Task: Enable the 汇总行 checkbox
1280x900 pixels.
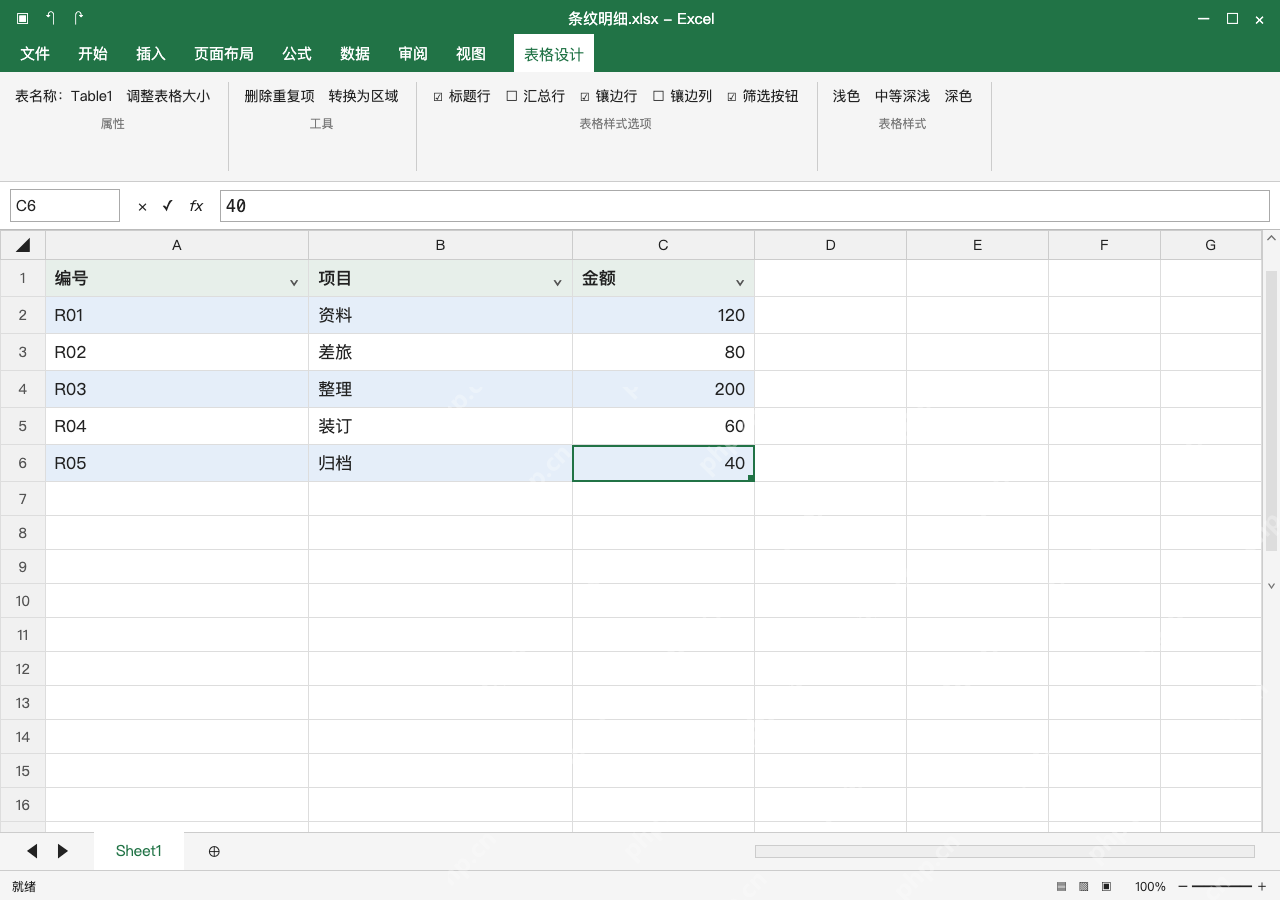Action: (x=512, y=97)
